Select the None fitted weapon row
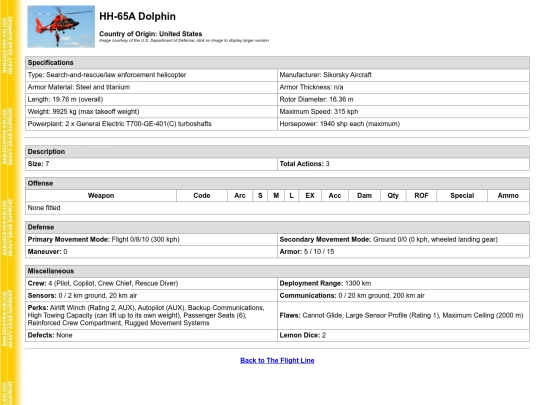 277,208
